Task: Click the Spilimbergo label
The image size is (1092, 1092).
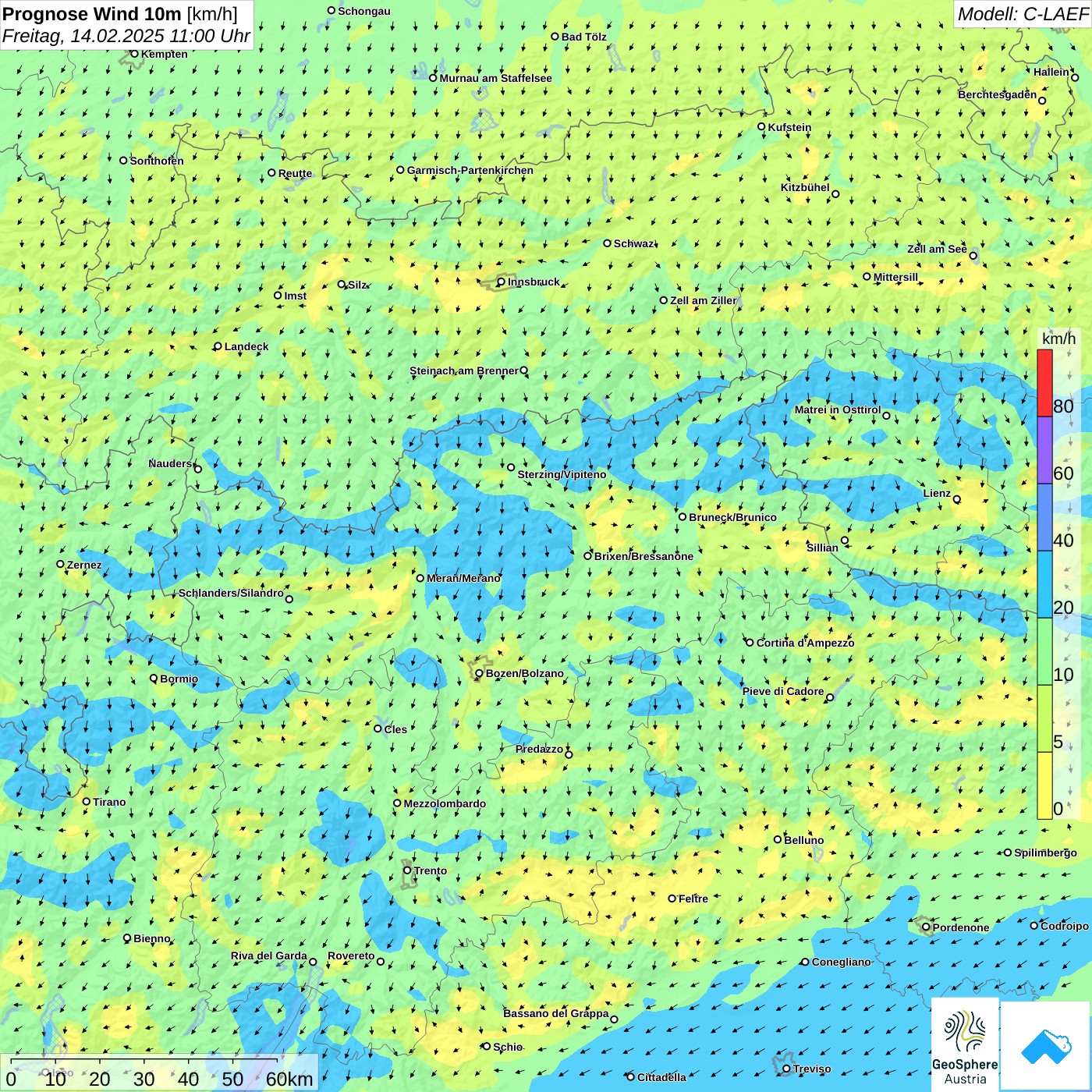Action: [x=1045, y=853]
